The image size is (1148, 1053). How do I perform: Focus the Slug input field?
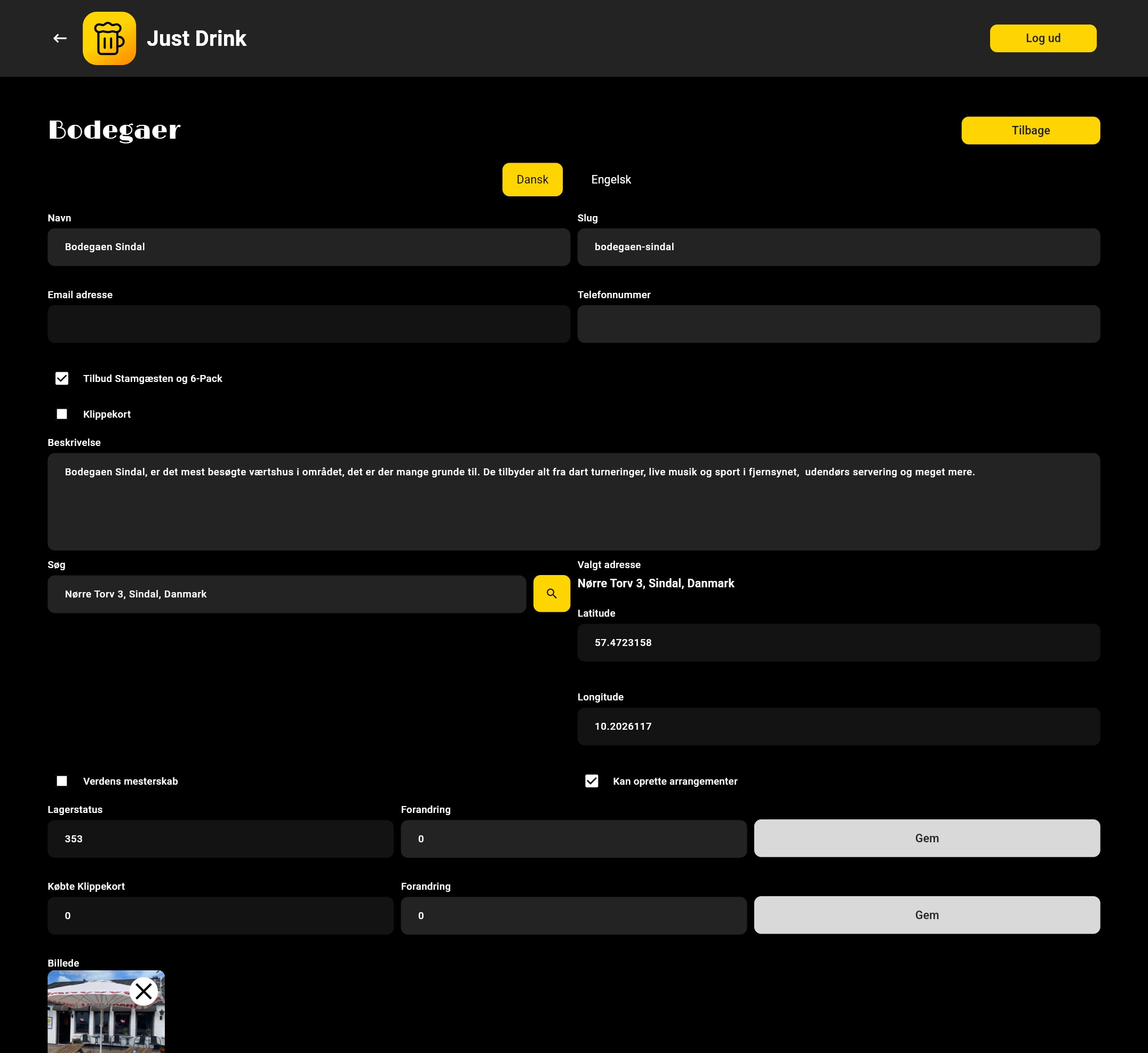coord(838,247)
